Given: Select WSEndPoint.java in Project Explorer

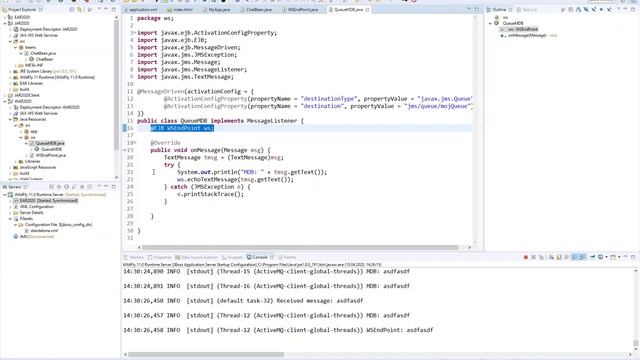Looking at the screenshot, I should click(51, 155).
